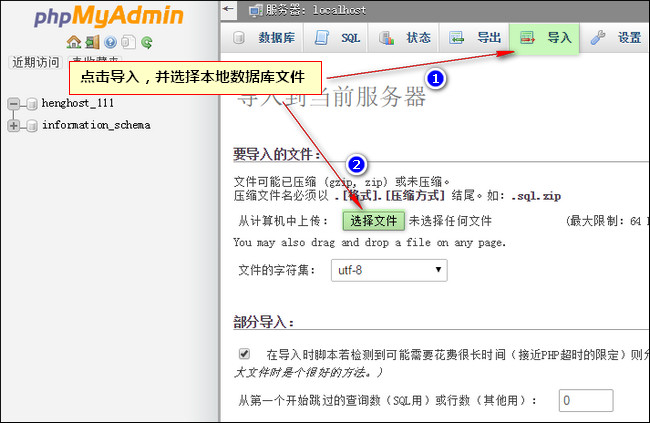Click the 部分导入 heading
The width and height of the screenshot is (650, 423).
[264, 322]
